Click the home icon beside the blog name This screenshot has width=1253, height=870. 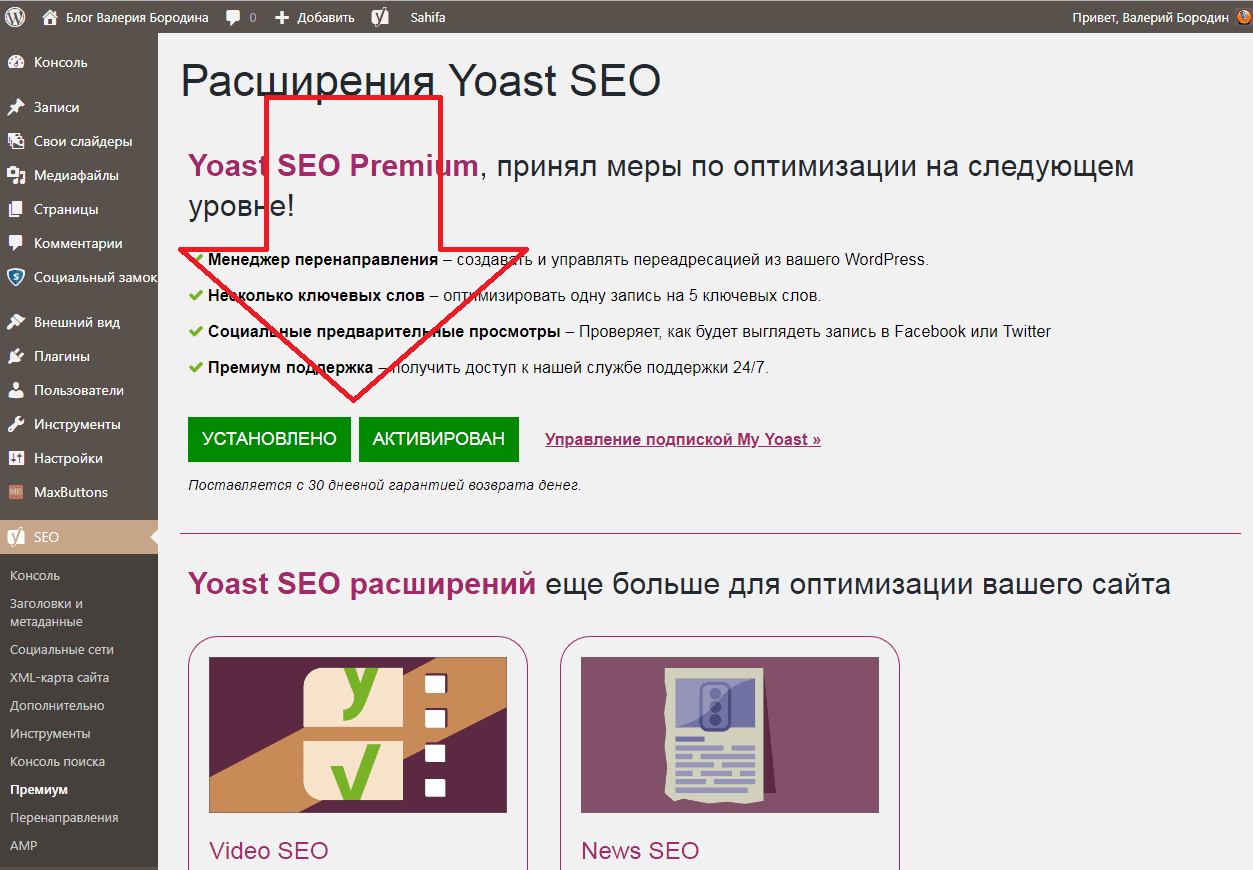[x=50, y=17]
